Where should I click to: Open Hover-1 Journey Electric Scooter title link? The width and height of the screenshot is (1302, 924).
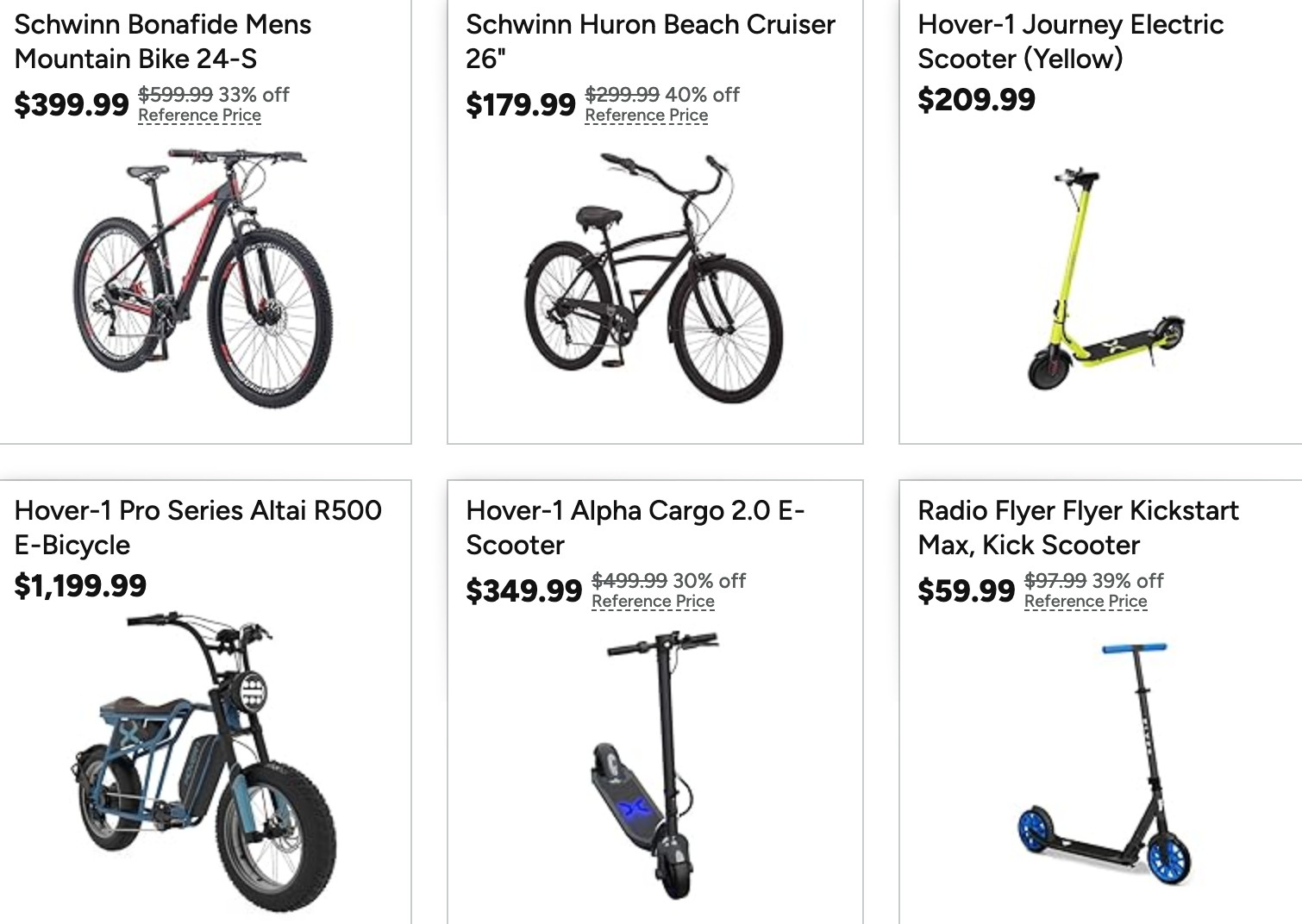coord(1070,41)
